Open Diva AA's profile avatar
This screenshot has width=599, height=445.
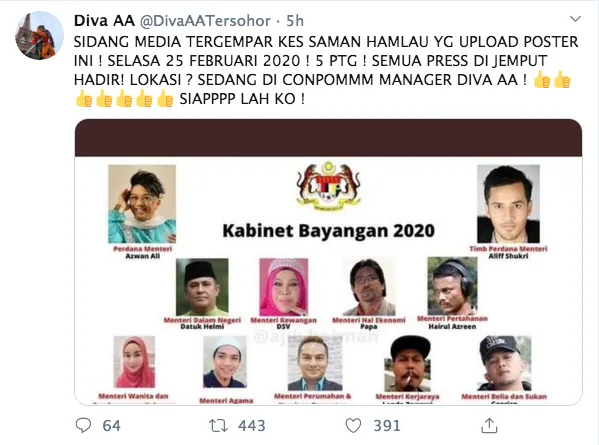(x=39, y=36)
